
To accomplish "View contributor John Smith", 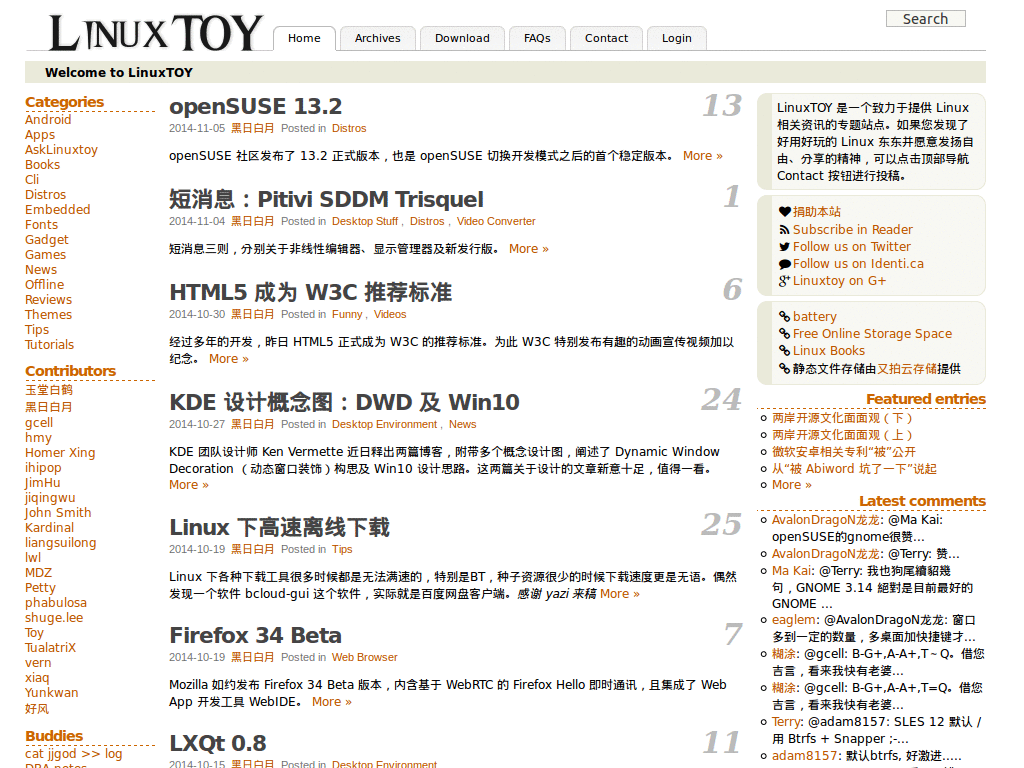I will (58, 513).
